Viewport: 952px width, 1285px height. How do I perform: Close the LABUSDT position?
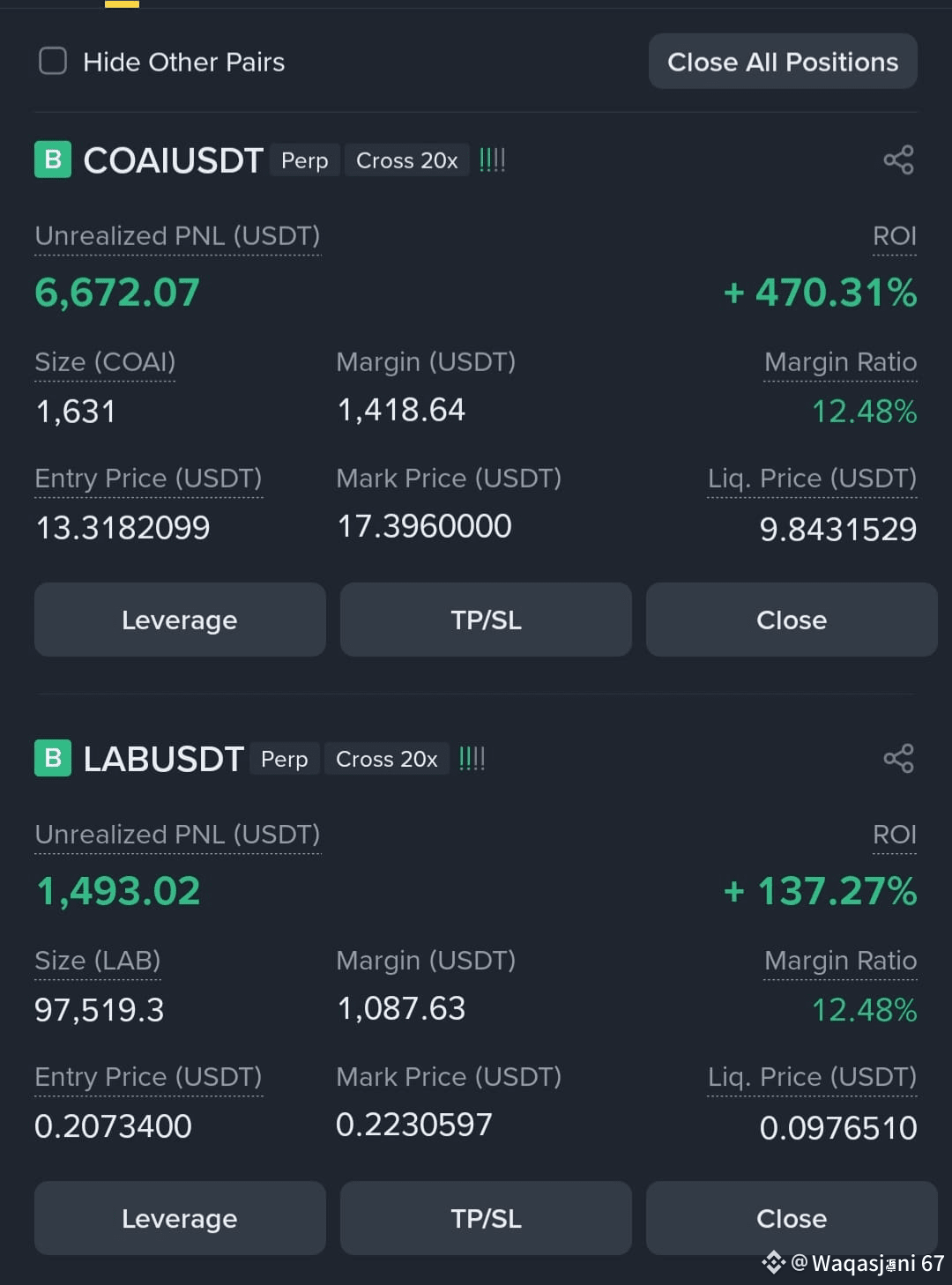click(x=792, y=1218)
